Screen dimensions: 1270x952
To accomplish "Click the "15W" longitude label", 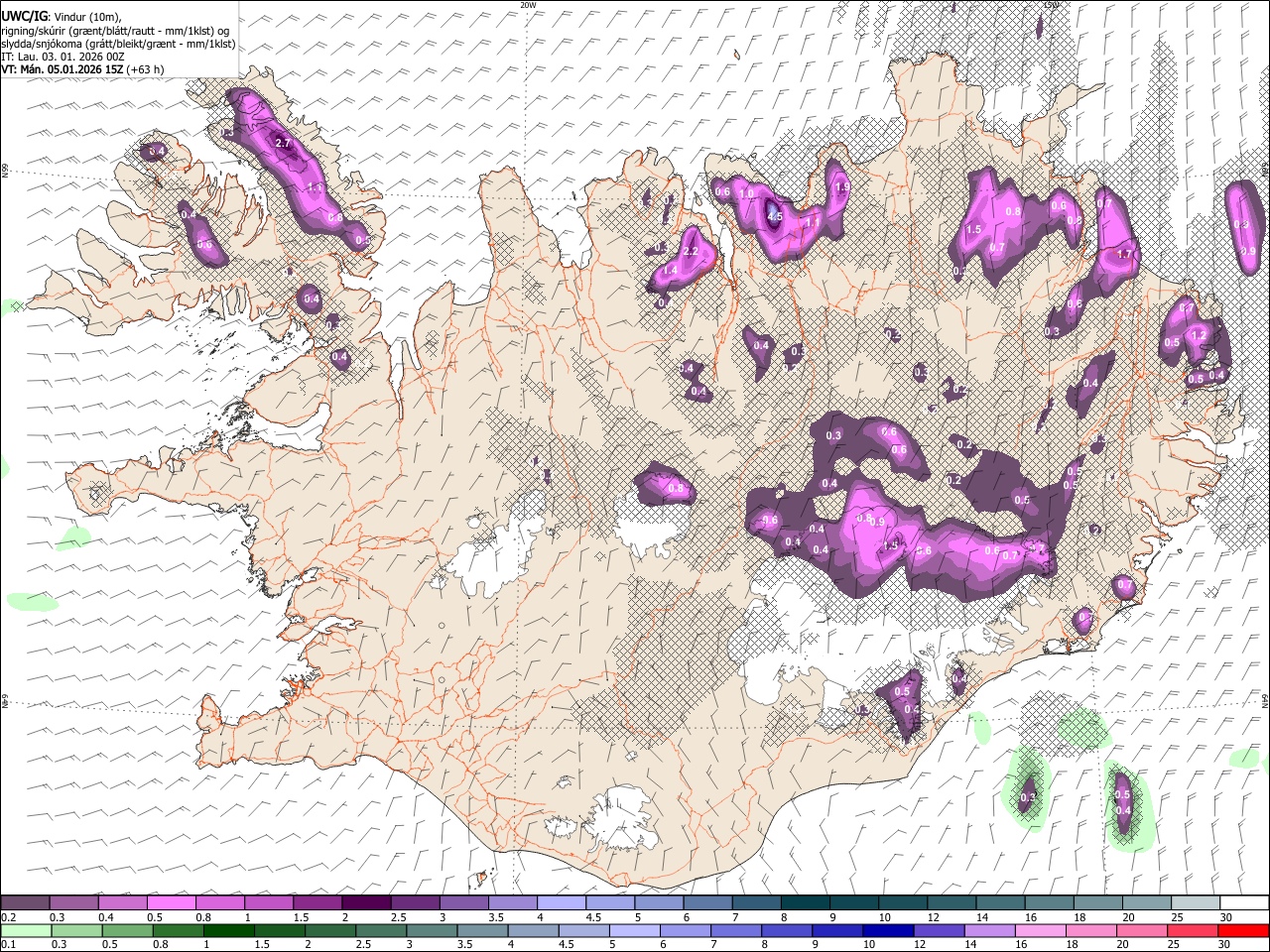I will [1051, 5].
